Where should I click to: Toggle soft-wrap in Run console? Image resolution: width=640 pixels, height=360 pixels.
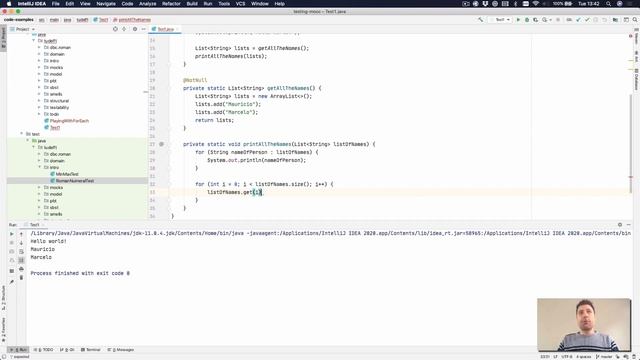[21, 251]
